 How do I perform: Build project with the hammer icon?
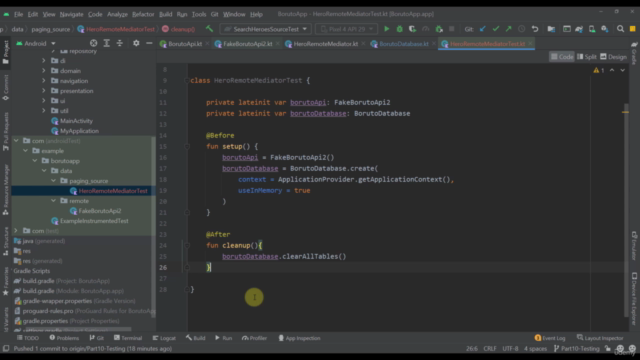pyautogui.click(x=209, y=29)
